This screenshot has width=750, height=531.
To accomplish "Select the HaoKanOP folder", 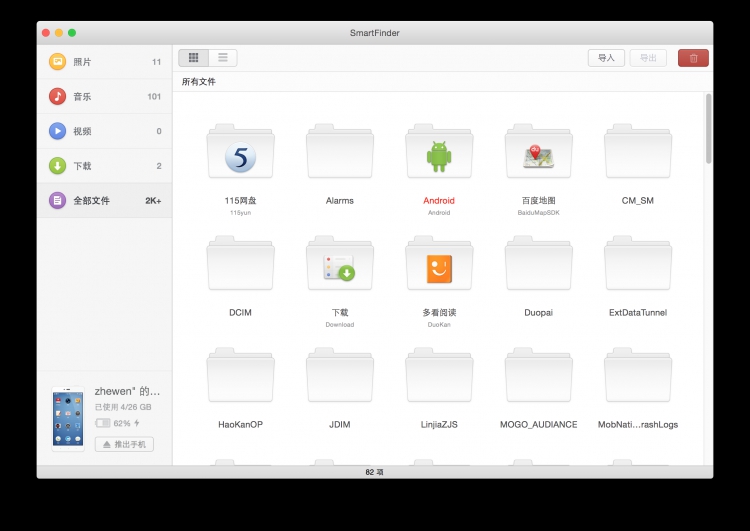I will (240, 375).
